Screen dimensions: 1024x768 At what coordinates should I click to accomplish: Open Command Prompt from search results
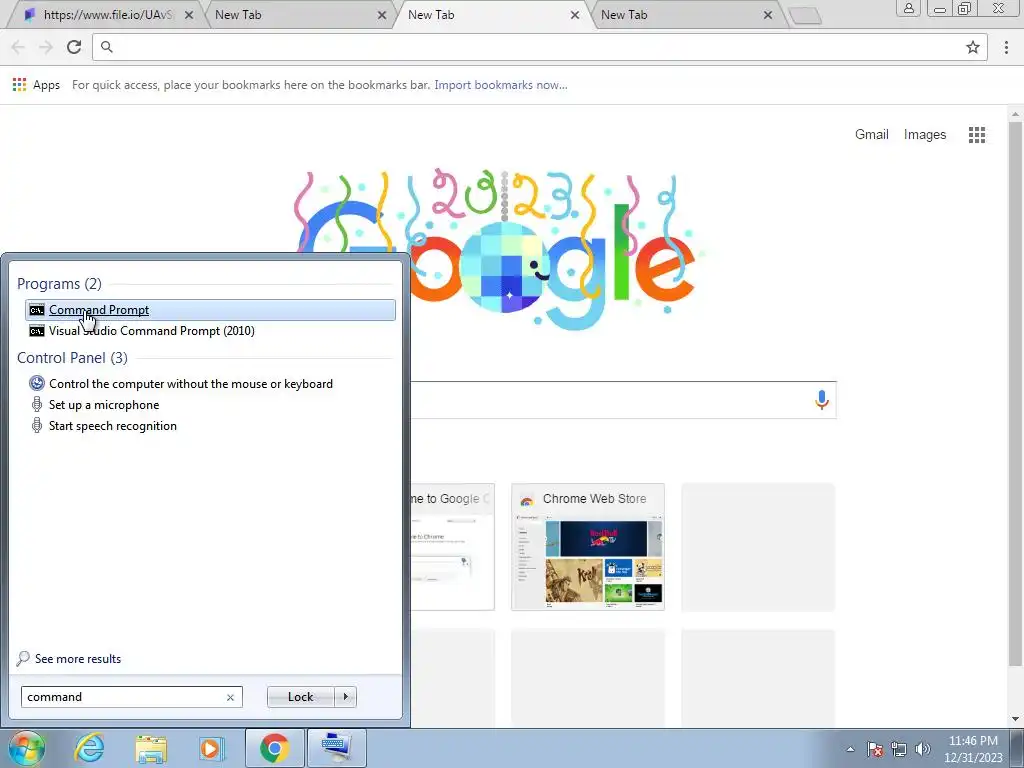[210, 310]
